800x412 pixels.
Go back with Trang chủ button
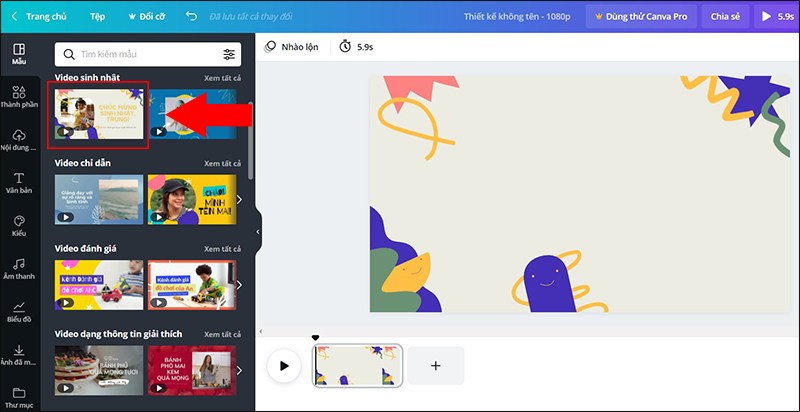(39, 16)
